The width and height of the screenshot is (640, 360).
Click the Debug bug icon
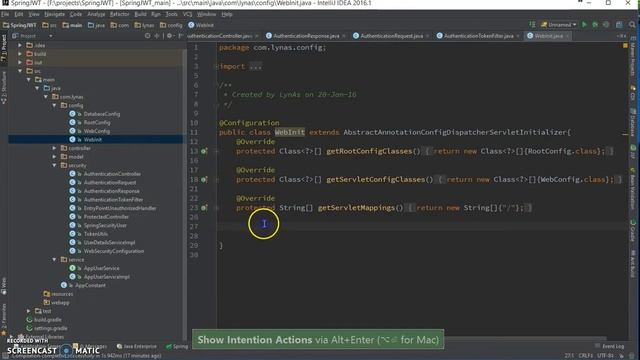click(x=596, y=25)
